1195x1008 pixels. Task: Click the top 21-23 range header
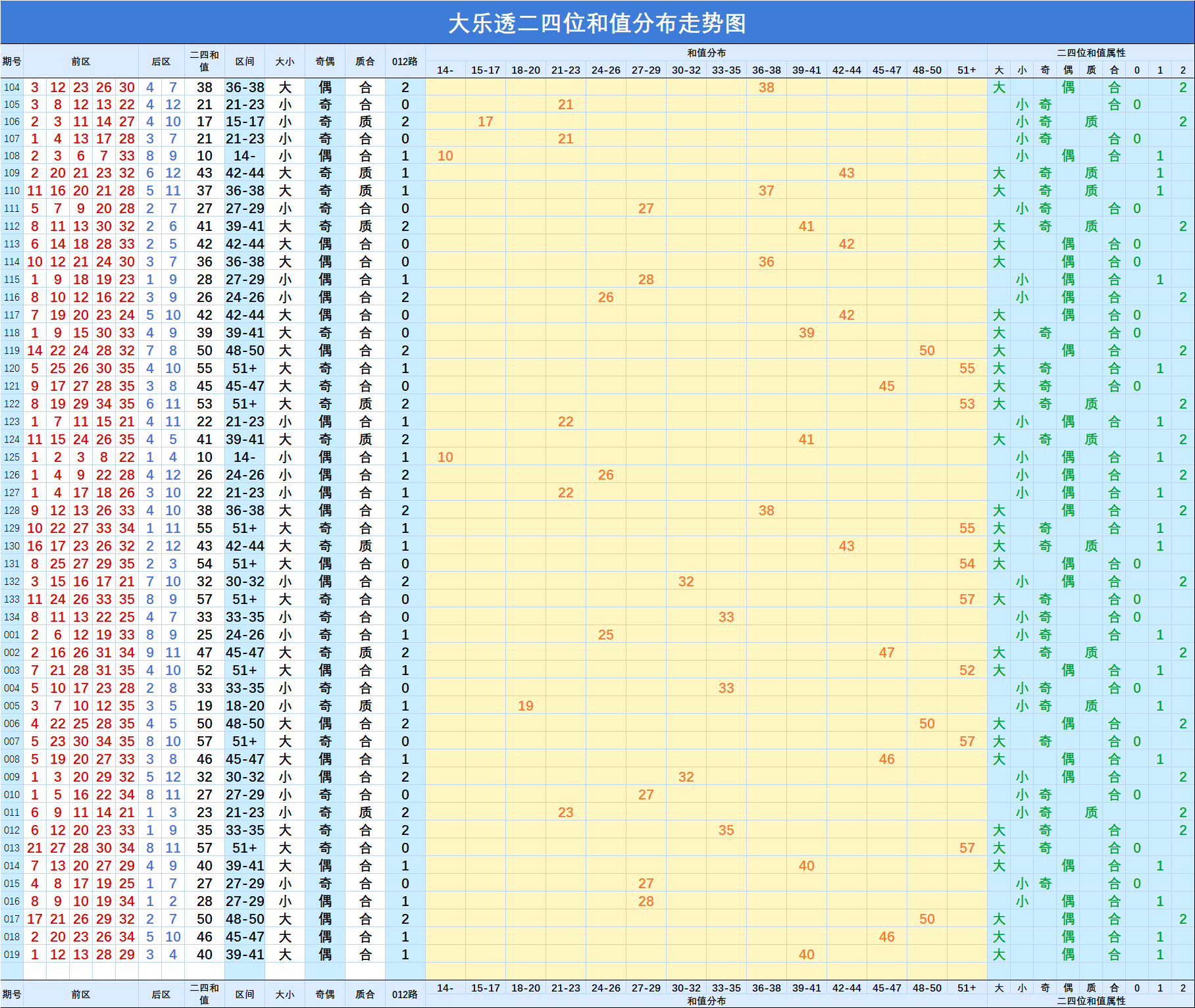click(566, 70)
